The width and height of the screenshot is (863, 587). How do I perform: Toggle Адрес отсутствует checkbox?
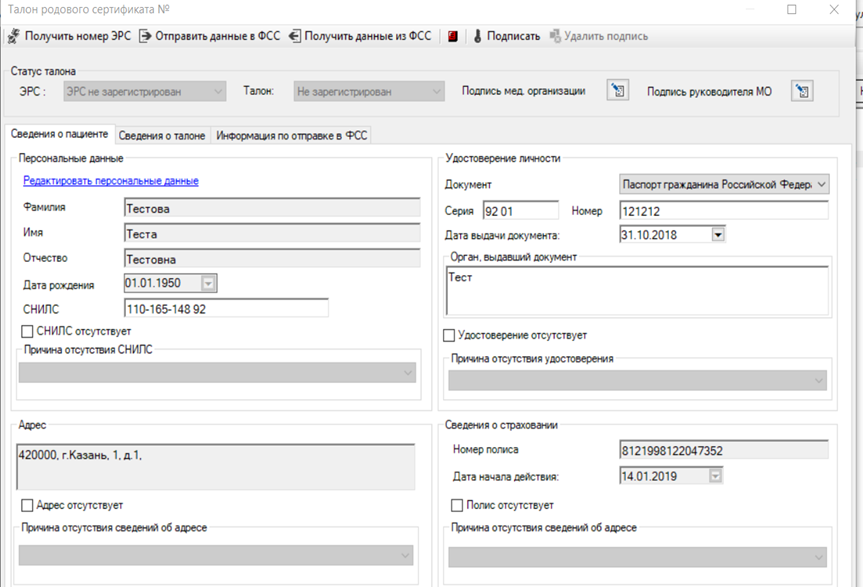(27, 505)
